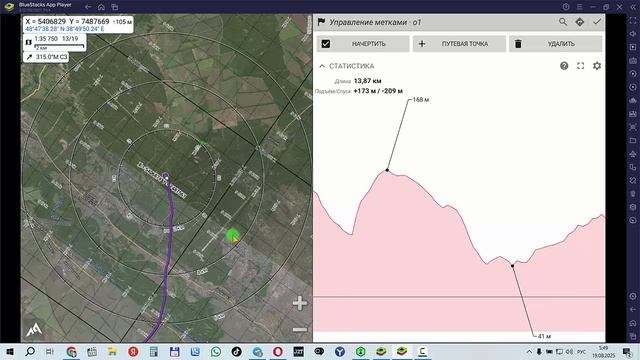640x360 pixels.
Task: Zoom in the map with plus button
Action: [300, 303]
